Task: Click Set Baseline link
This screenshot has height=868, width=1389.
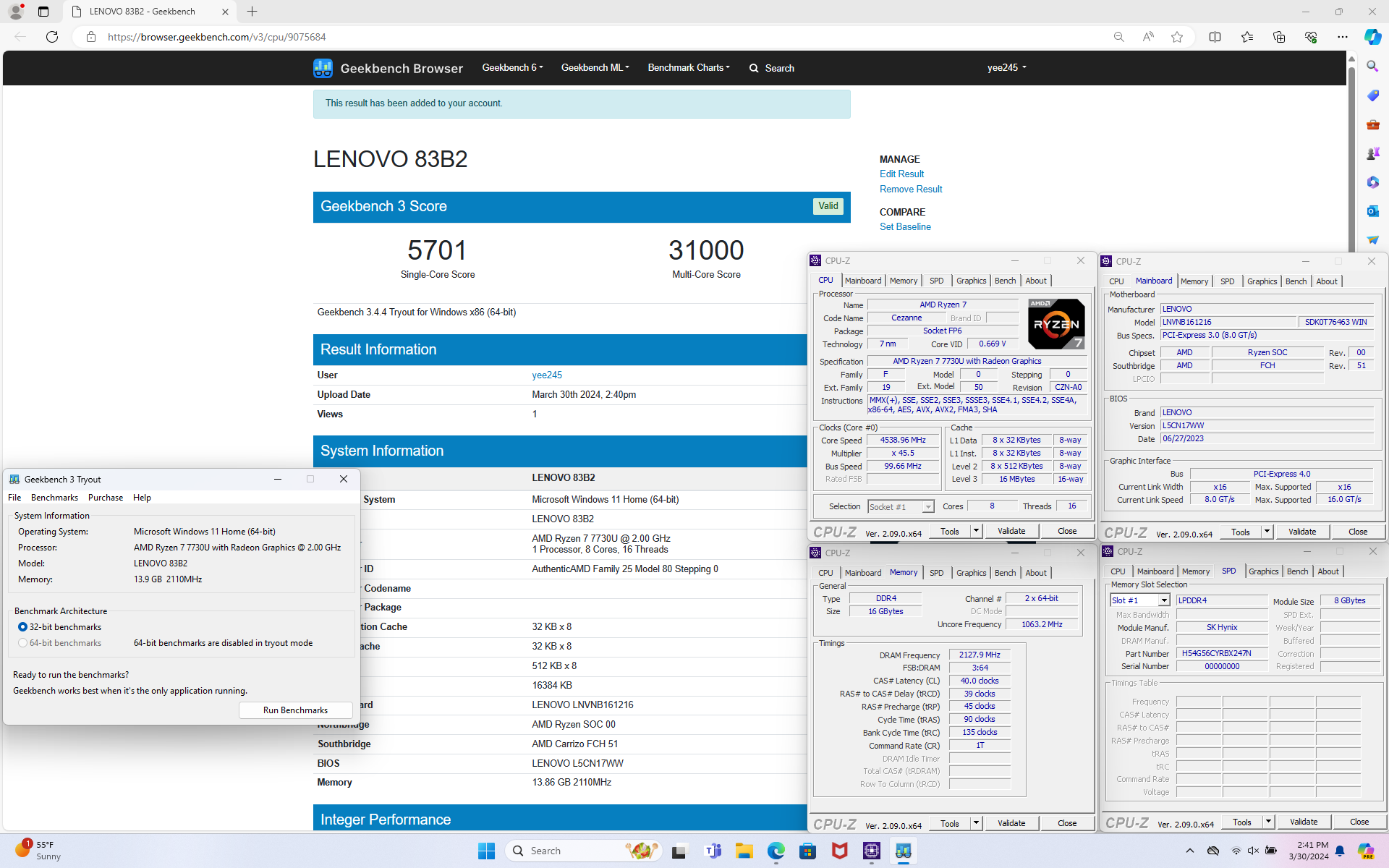Action: click(x=905, y=226)
